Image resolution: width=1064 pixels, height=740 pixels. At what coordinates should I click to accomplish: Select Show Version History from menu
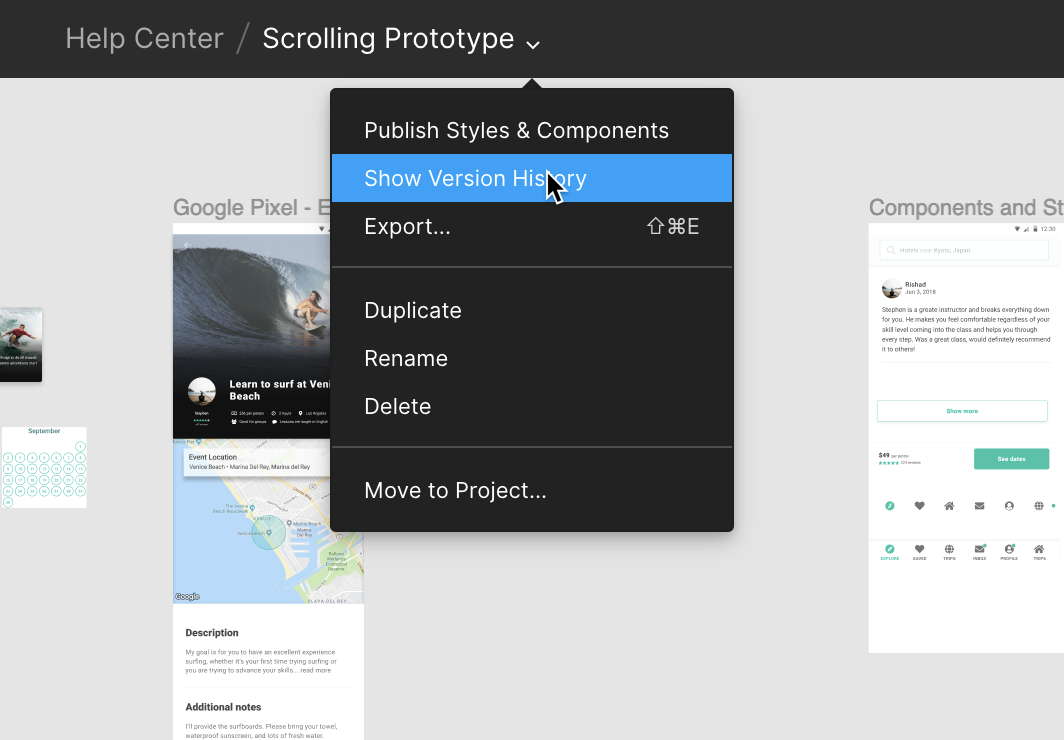(x=475, y=179)
